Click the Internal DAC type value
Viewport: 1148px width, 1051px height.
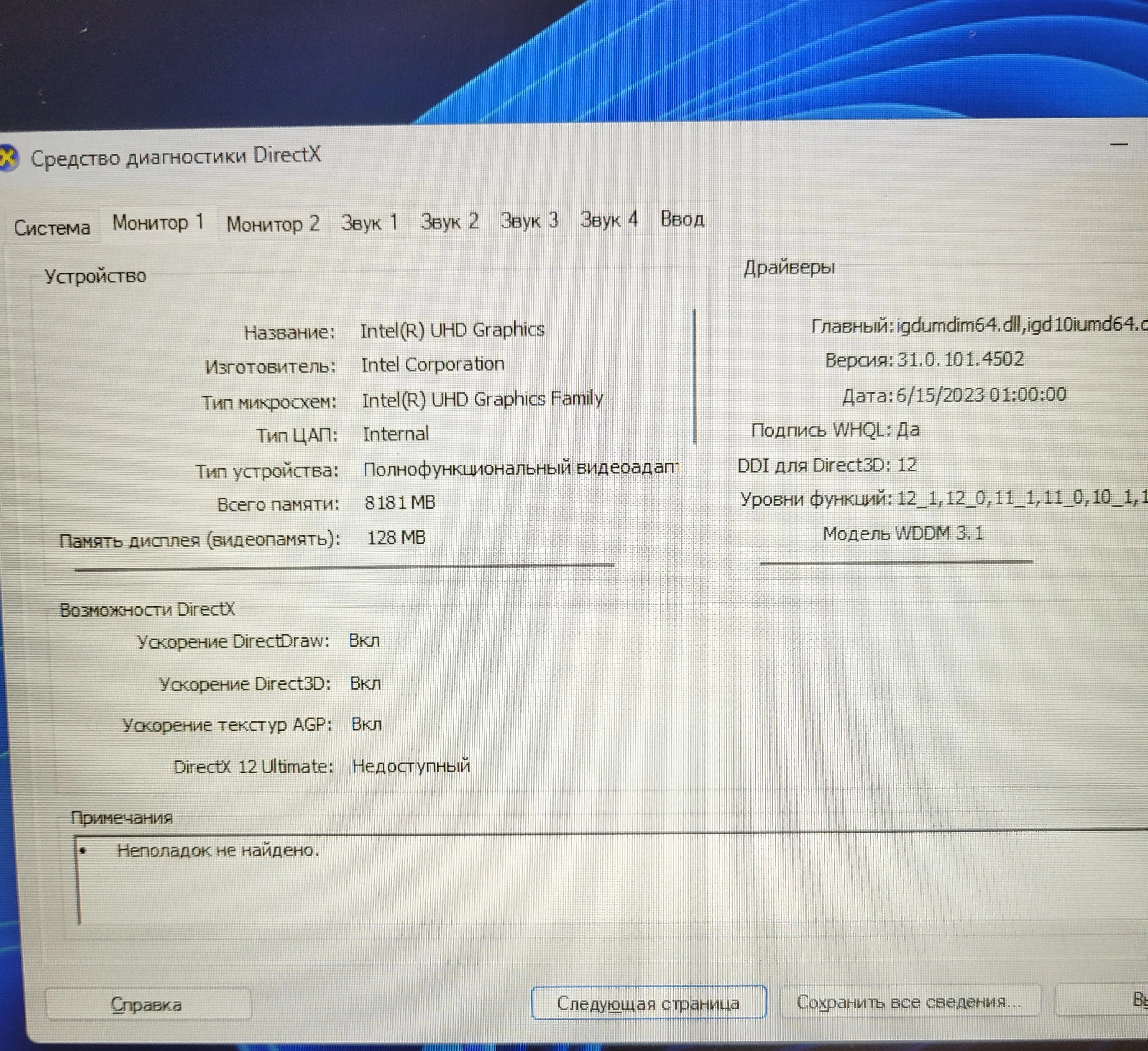[396, 434]
